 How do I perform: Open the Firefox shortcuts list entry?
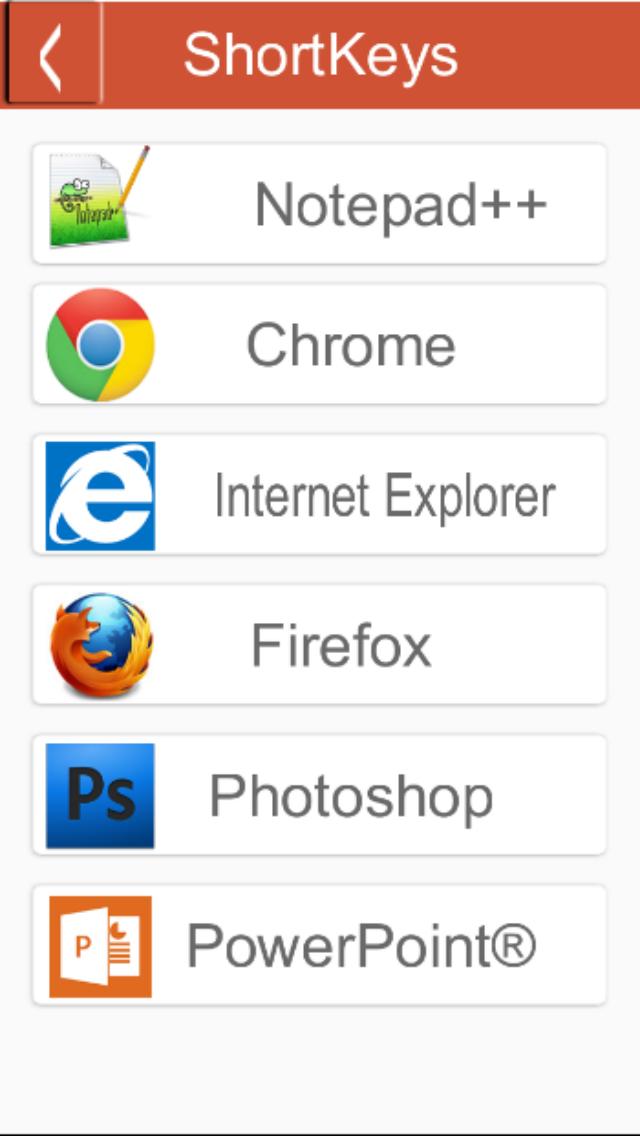[x=319, y=644]
